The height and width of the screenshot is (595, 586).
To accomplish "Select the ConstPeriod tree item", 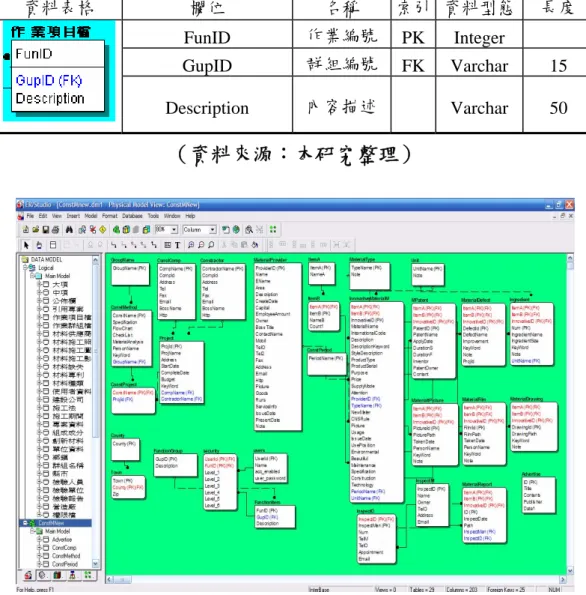I will coord(65,564).
